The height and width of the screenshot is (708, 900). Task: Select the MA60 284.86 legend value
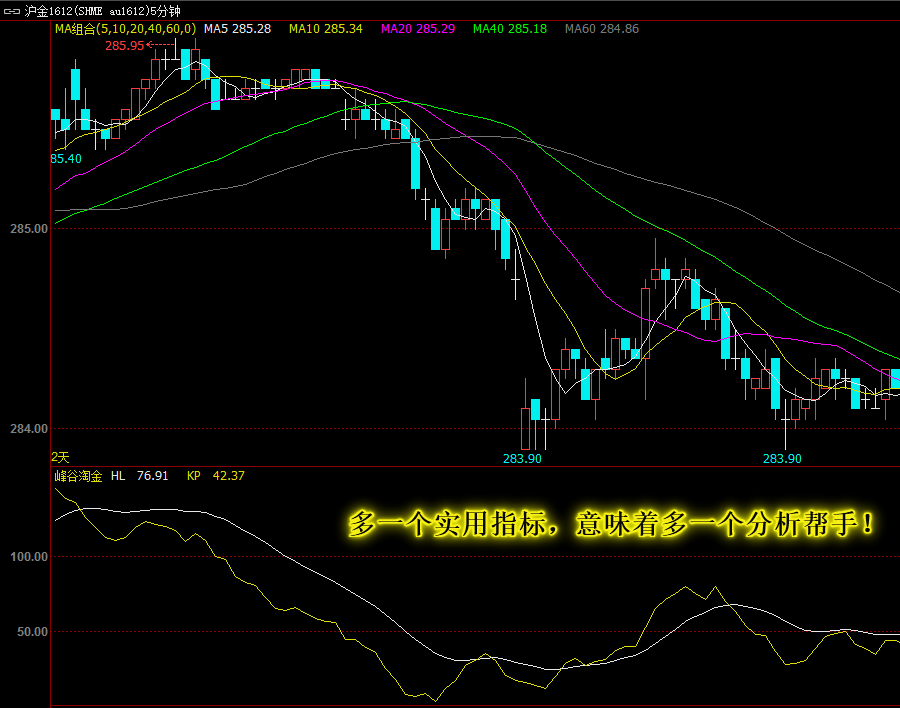(602, 29)
